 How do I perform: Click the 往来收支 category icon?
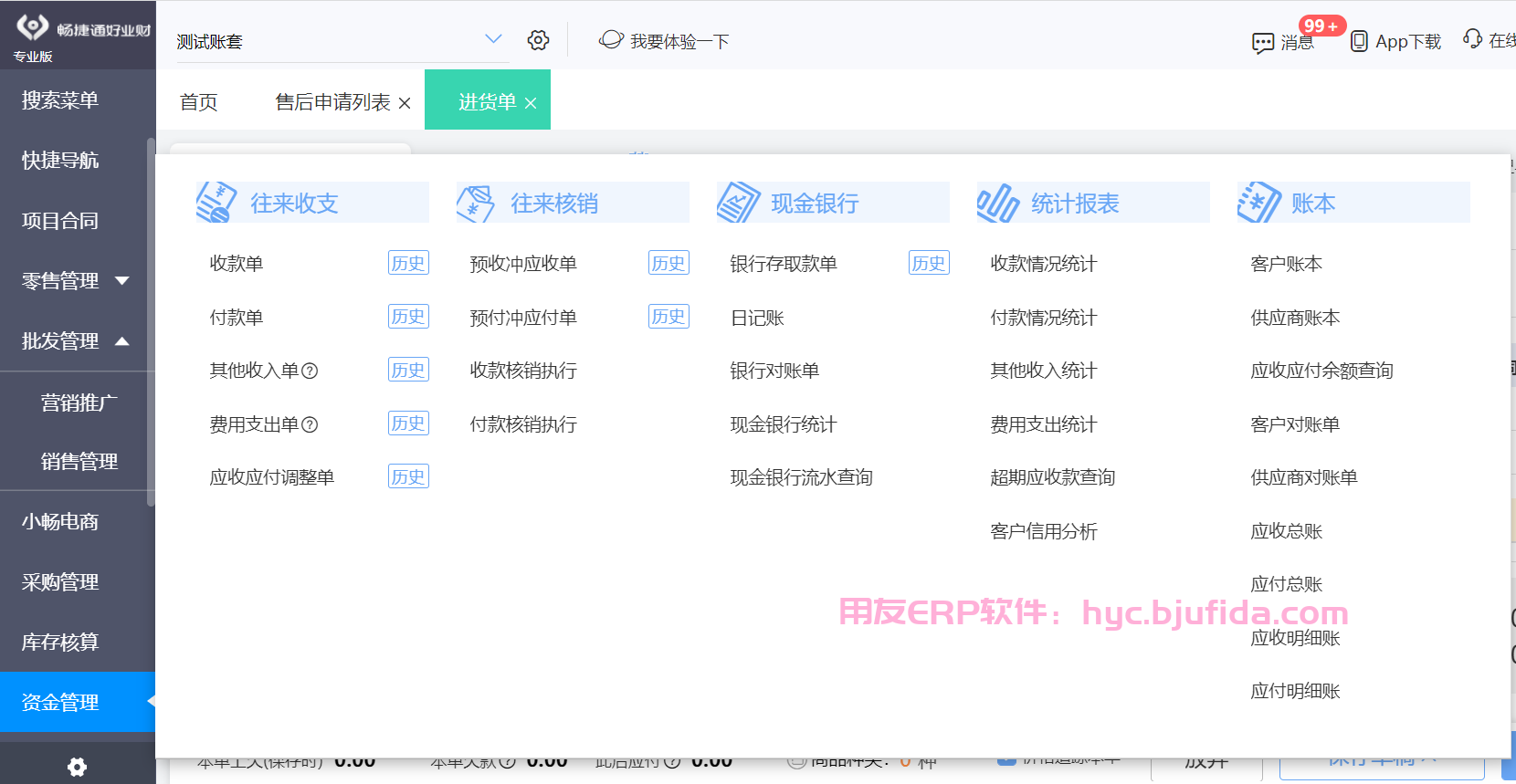click(x=217, y=203)
